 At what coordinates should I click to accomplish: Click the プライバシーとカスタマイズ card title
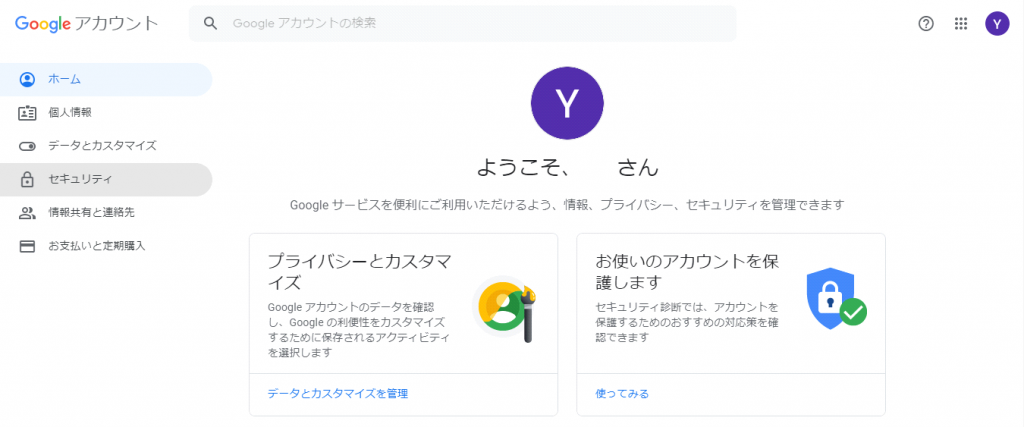[360, 272]
